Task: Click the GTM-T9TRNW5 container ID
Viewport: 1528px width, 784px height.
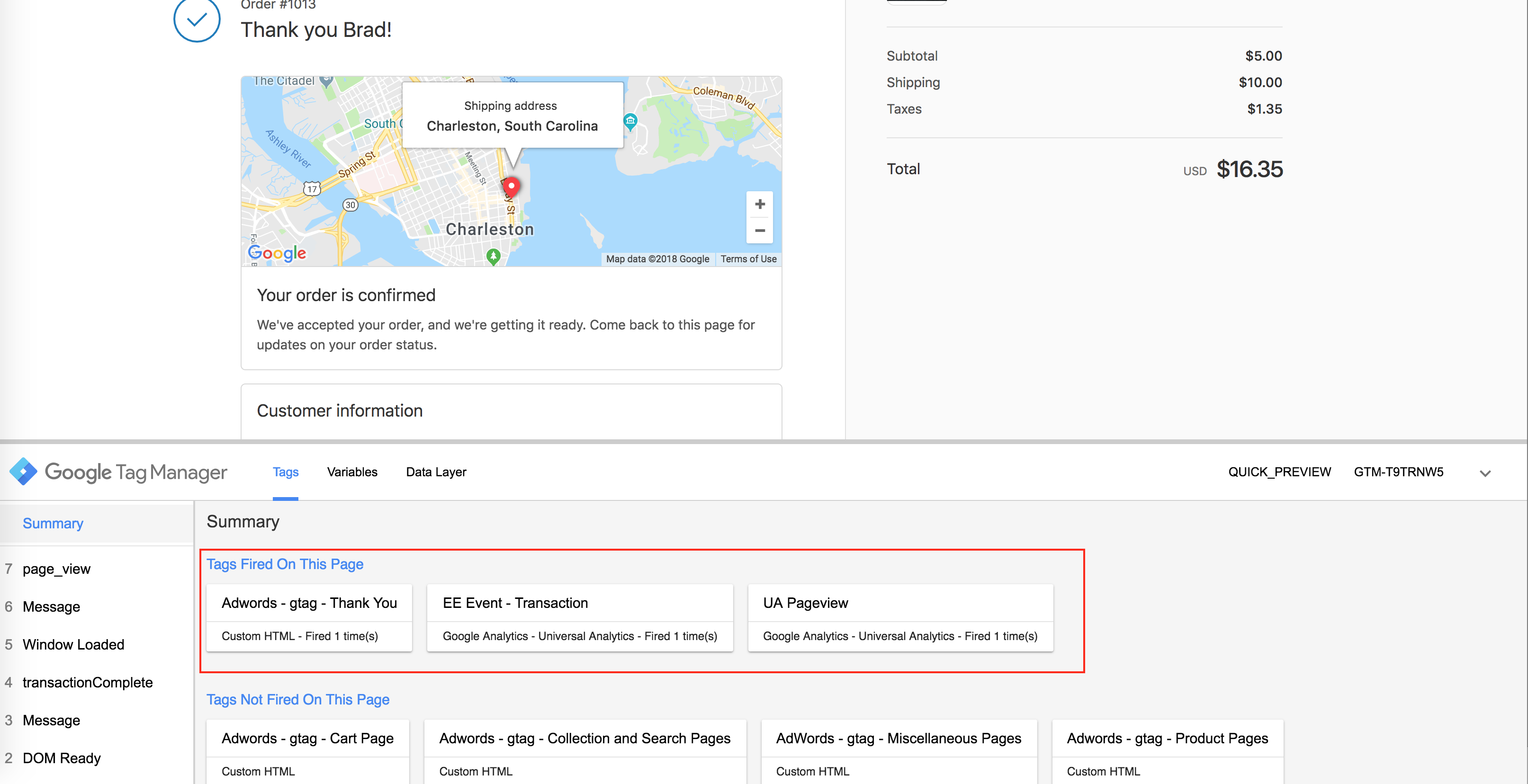Action: coord(1399,472)
